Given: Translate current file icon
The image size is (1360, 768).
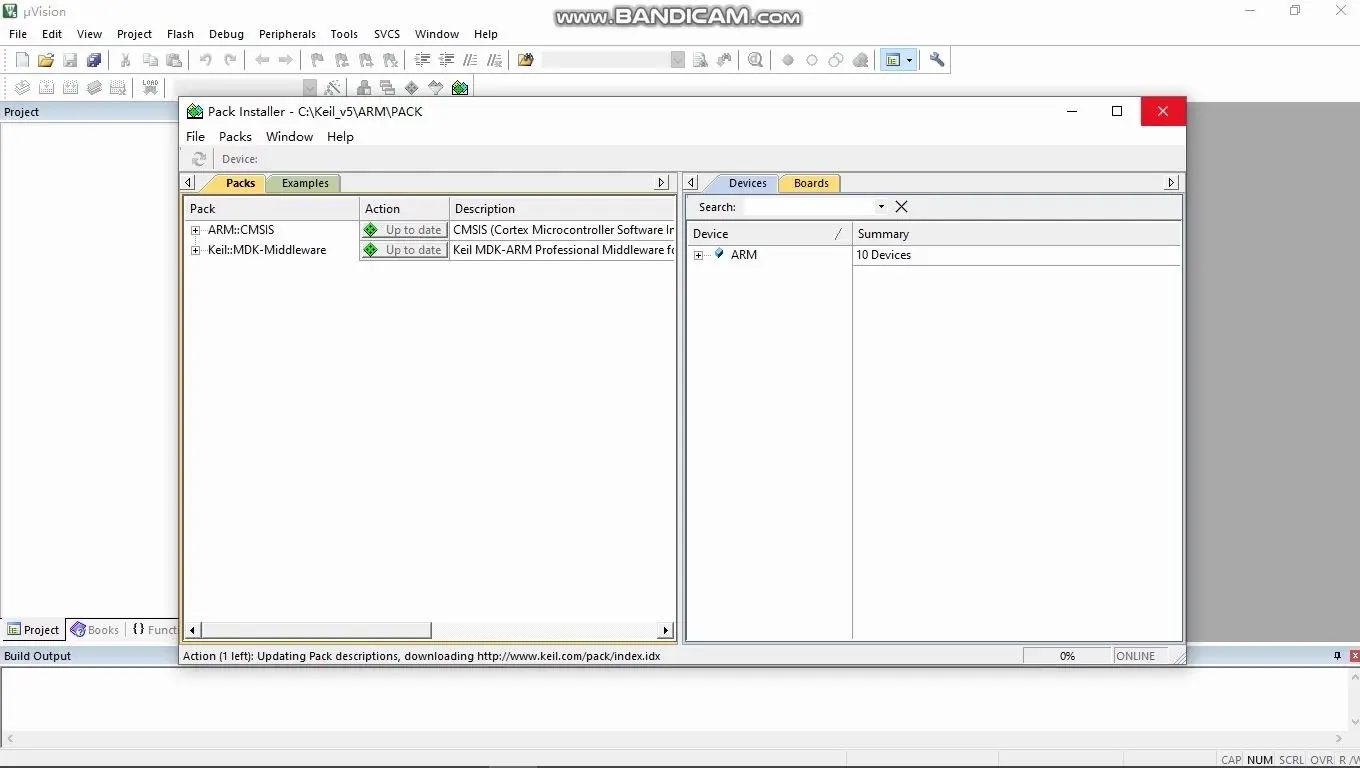Looking at the screenshot, I should 22,88.
